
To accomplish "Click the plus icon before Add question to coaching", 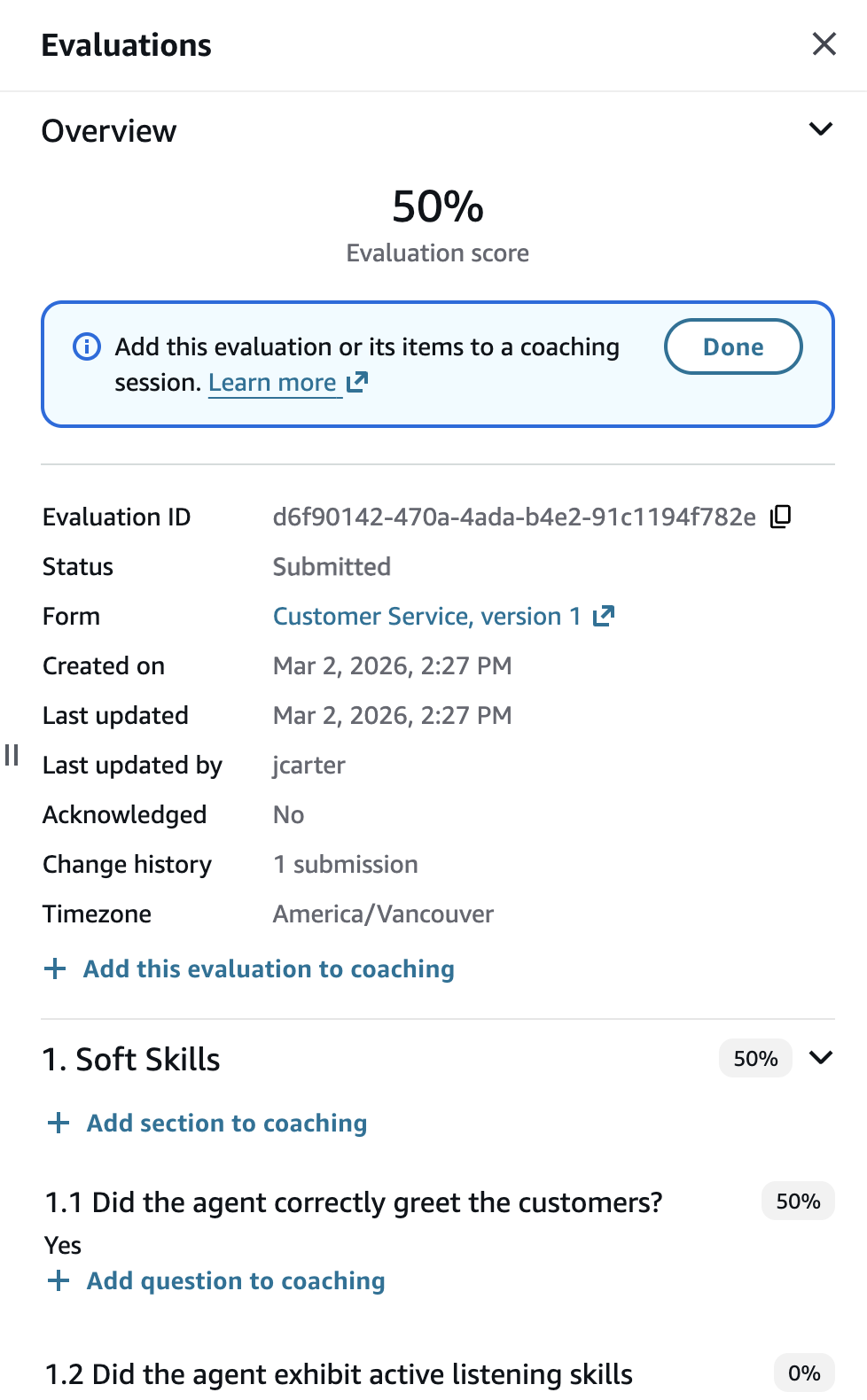I will tap(59, 1280).
